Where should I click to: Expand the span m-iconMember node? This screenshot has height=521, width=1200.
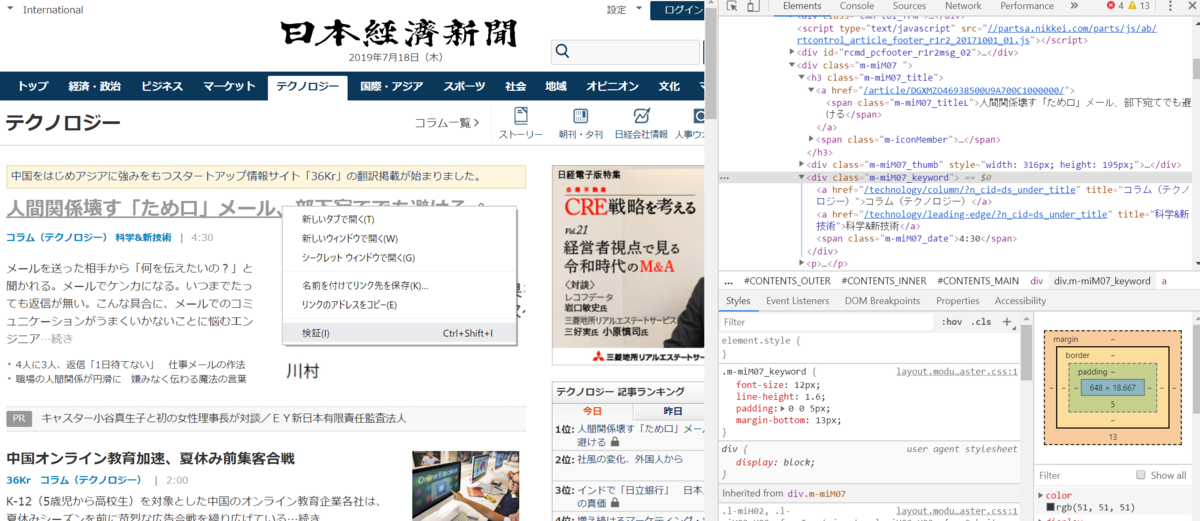click(x=811, y=140)
